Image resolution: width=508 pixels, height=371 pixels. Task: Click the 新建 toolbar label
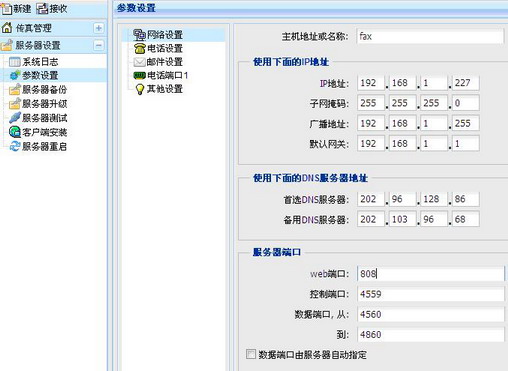pyautogui.click(x=22, y=9)
